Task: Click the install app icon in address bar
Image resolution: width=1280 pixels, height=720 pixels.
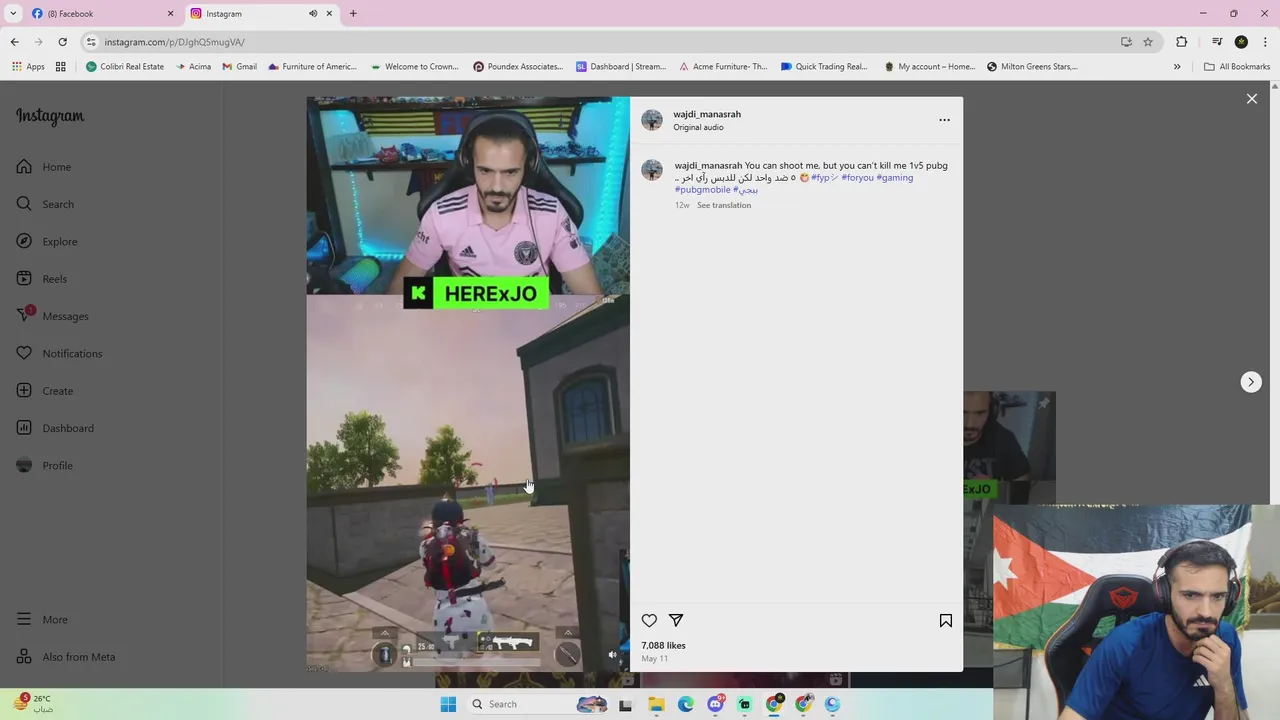Action: (1126, 42)
